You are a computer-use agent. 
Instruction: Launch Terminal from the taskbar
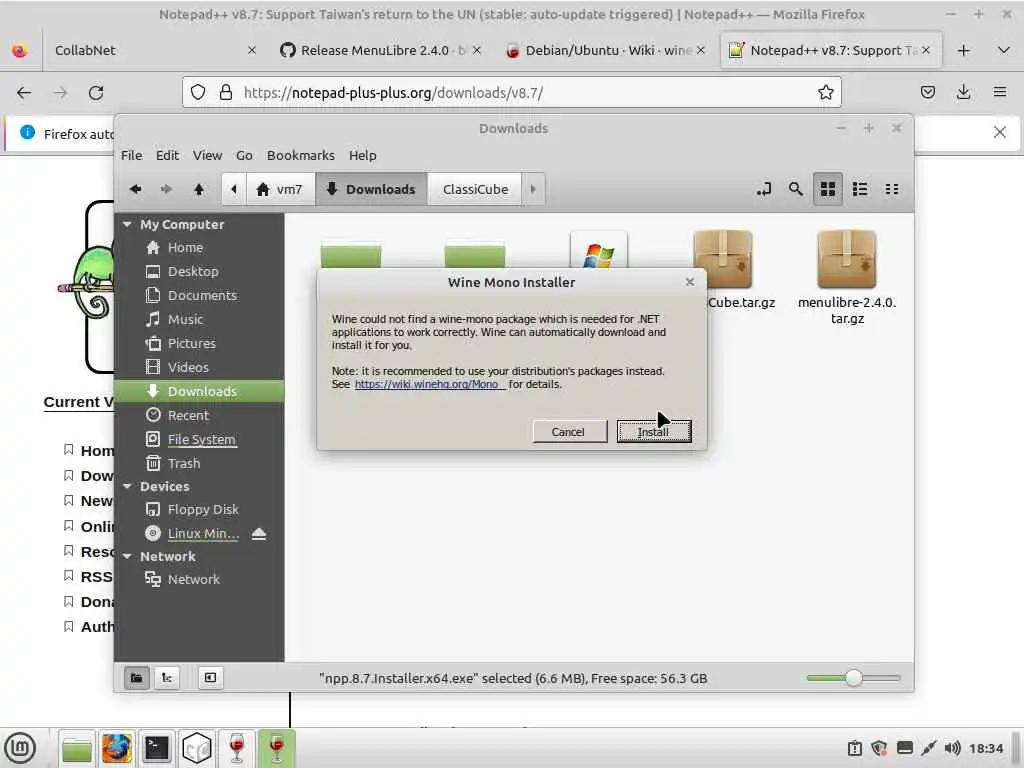pos(157,748)
